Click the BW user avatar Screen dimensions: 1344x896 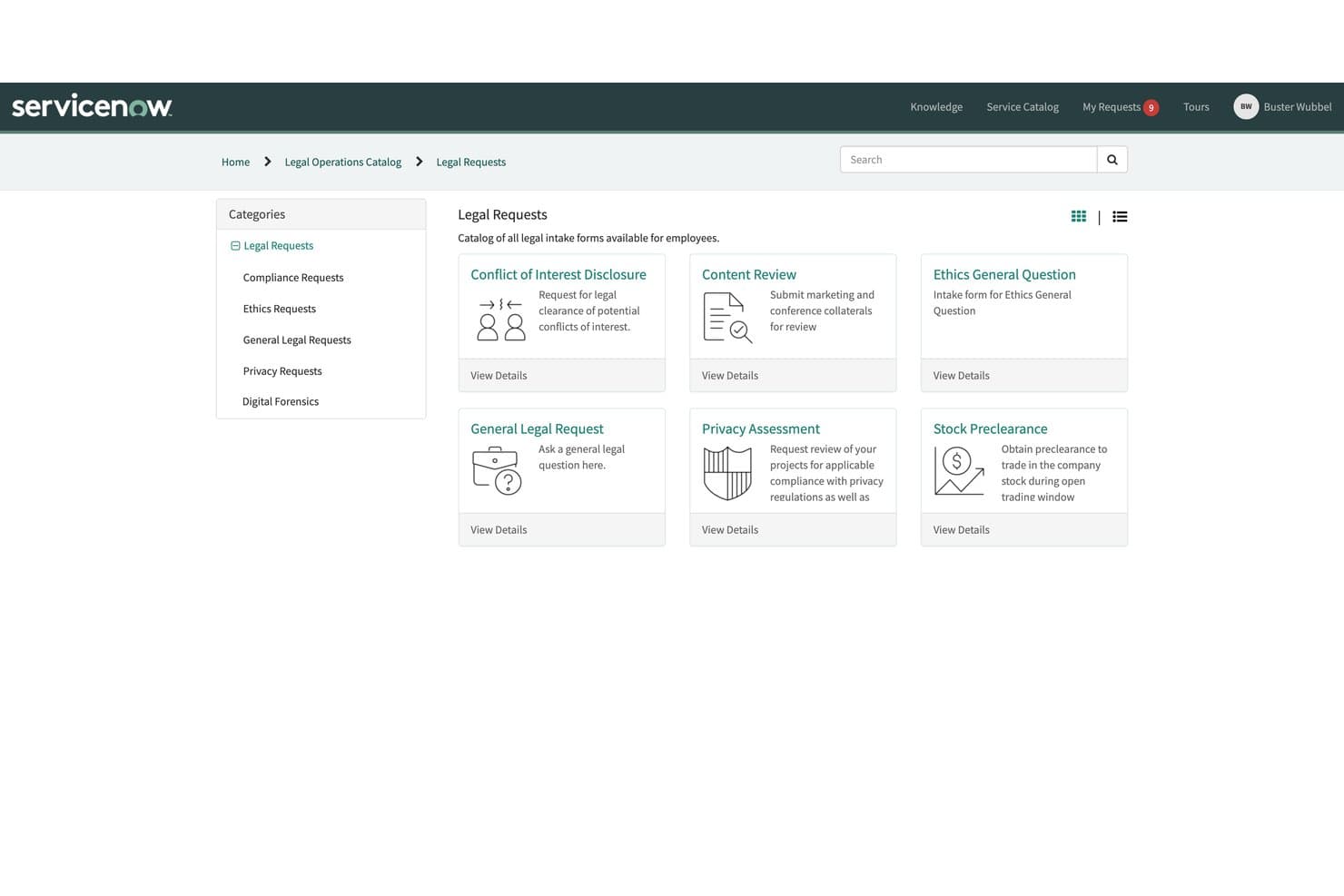1246,106
